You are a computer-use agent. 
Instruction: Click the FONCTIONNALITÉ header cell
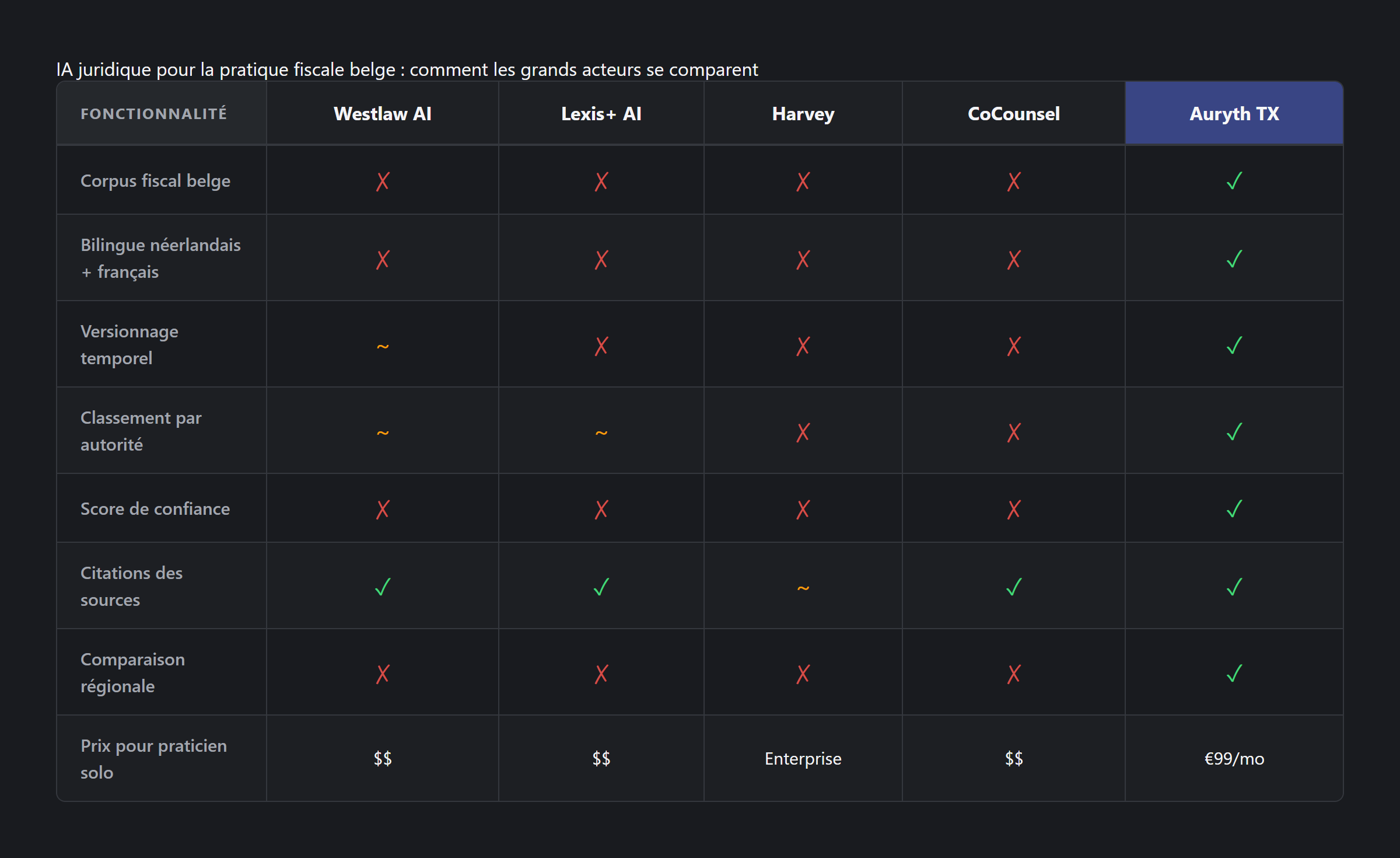[153, 114]
